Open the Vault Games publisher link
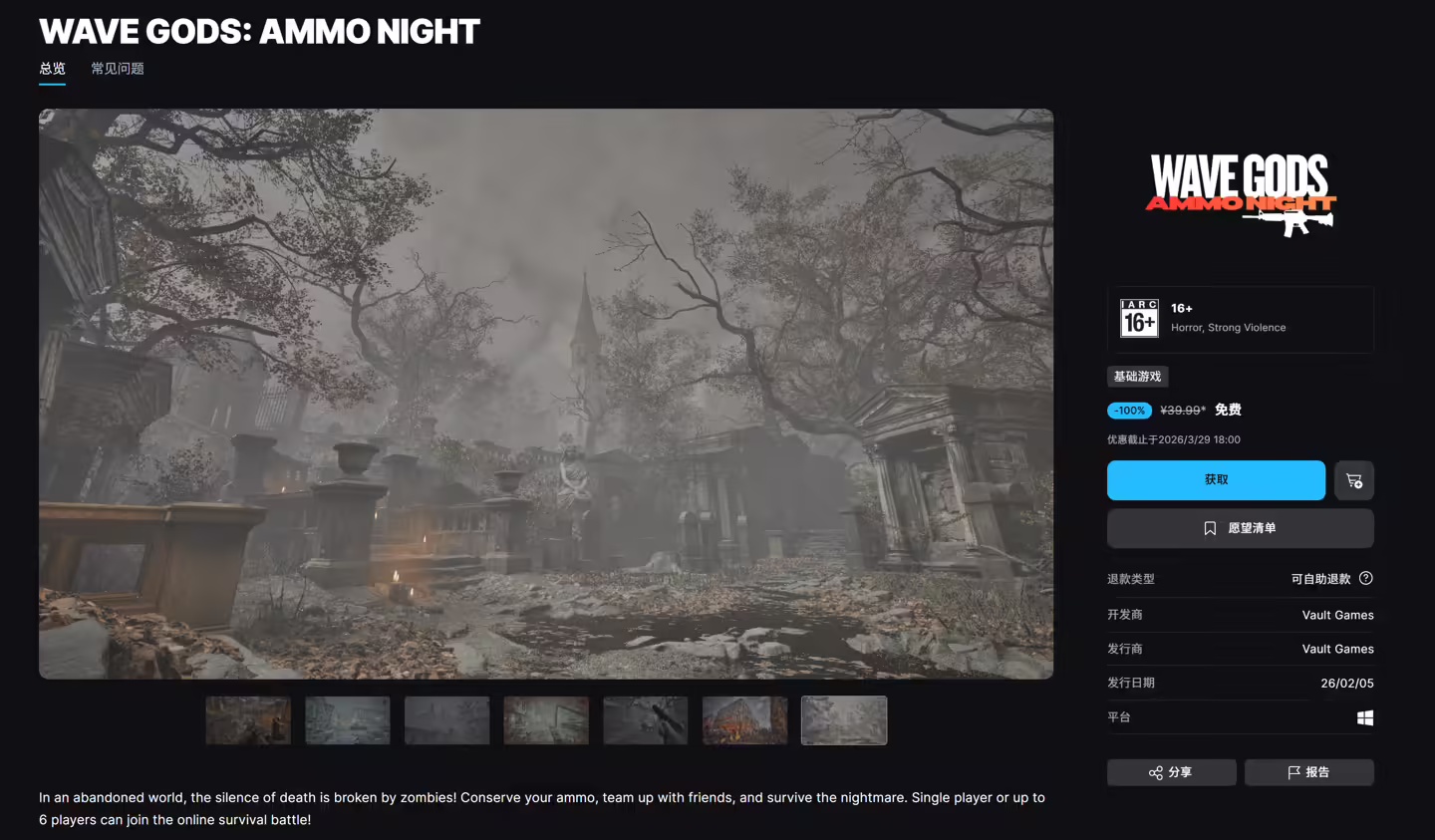 [1337, 649]
